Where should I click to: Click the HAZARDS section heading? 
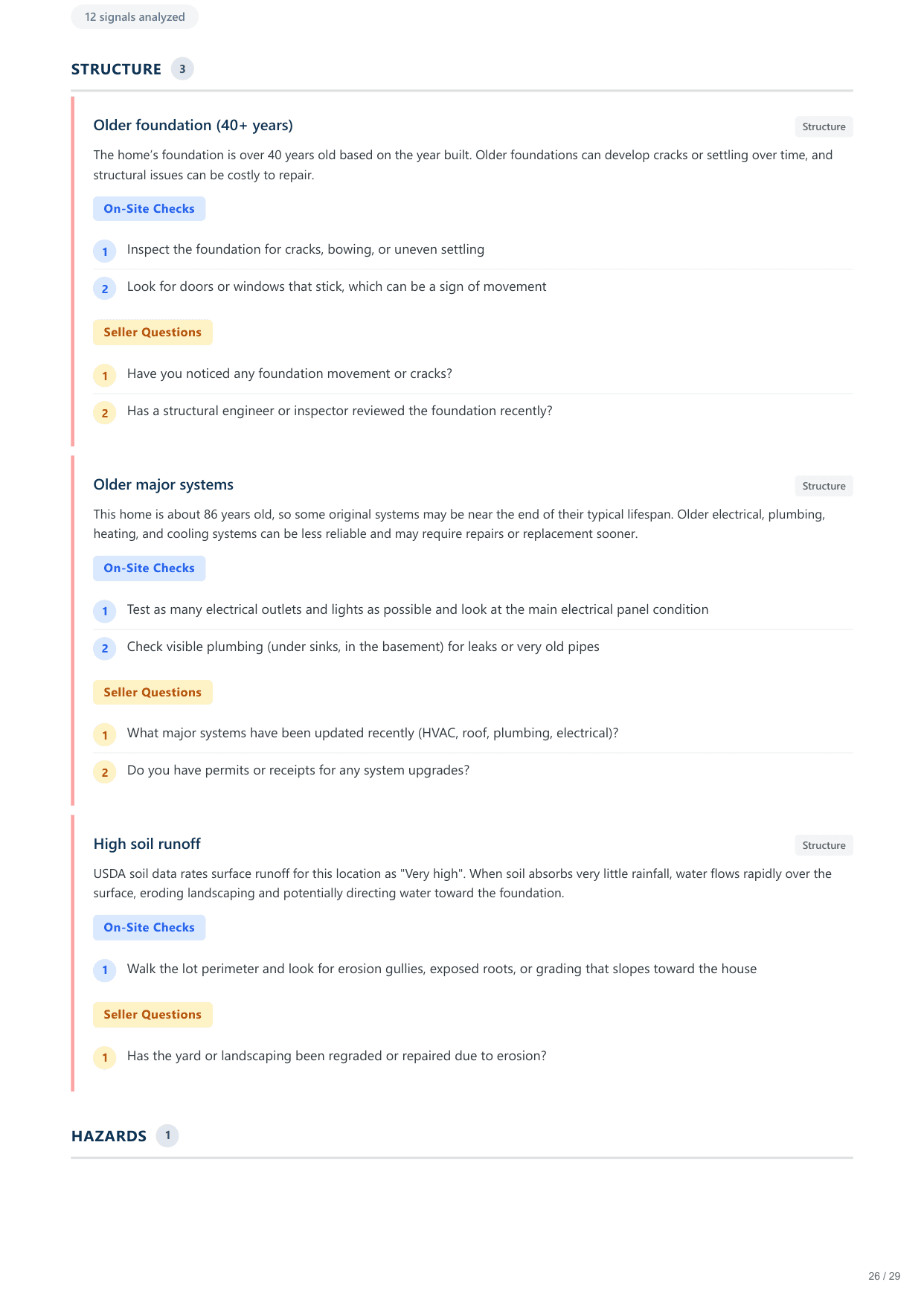click(x=109, y=1136)
